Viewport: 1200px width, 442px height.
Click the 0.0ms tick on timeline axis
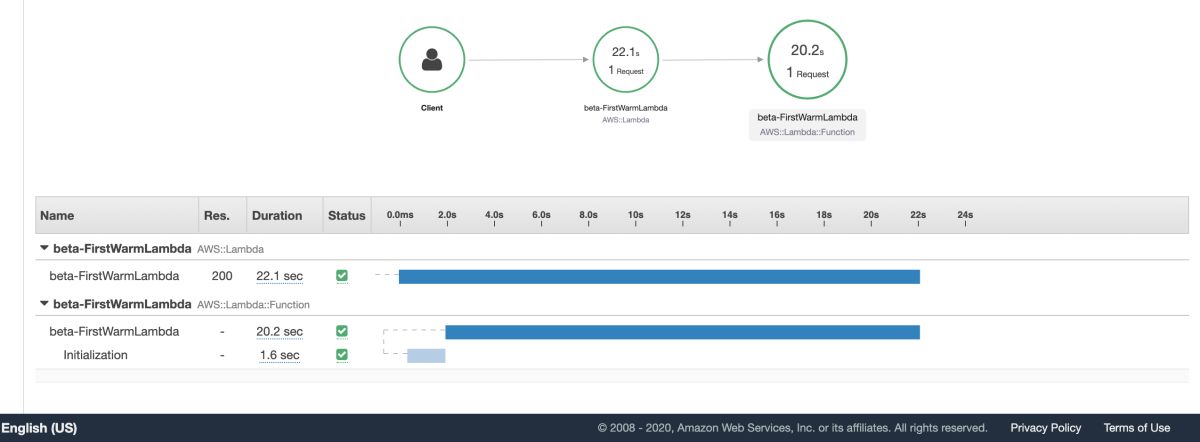(x=400, y=215)
